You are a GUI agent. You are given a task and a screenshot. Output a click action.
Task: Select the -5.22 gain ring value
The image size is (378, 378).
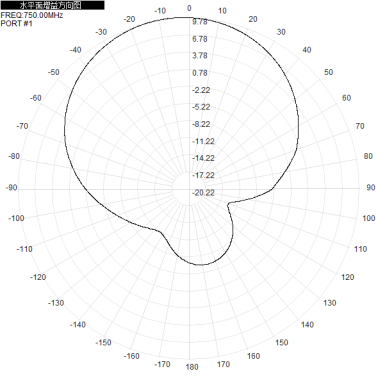(201, 107)
